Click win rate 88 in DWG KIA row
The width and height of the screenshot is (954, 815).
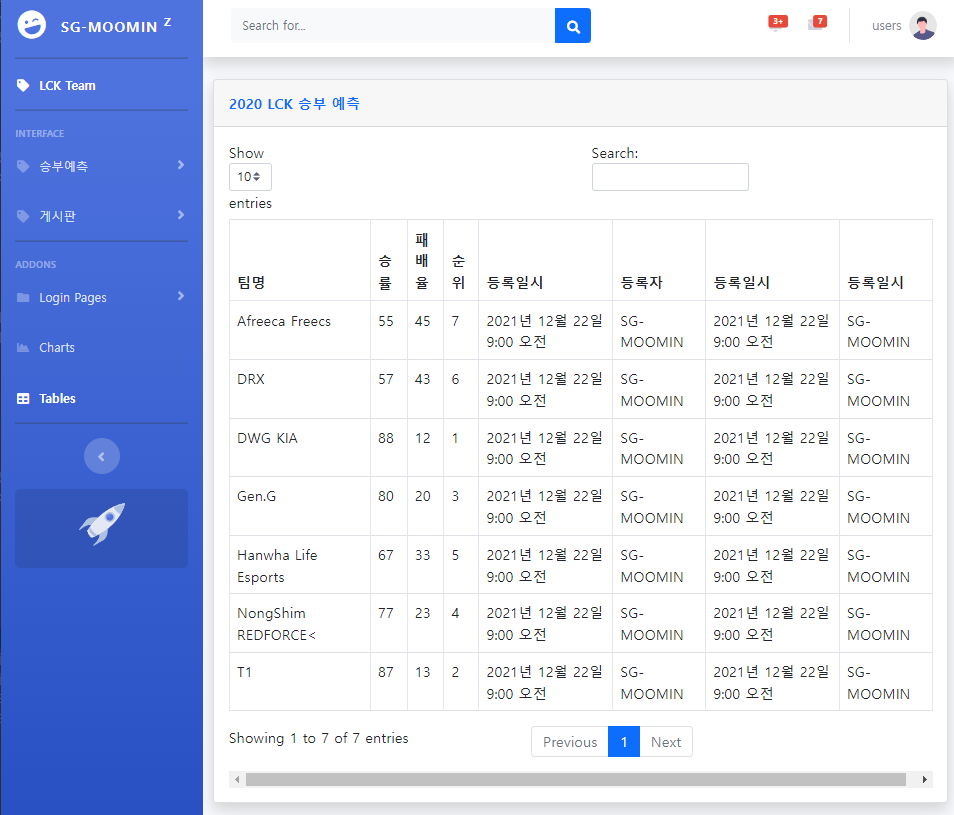(386, 438)
